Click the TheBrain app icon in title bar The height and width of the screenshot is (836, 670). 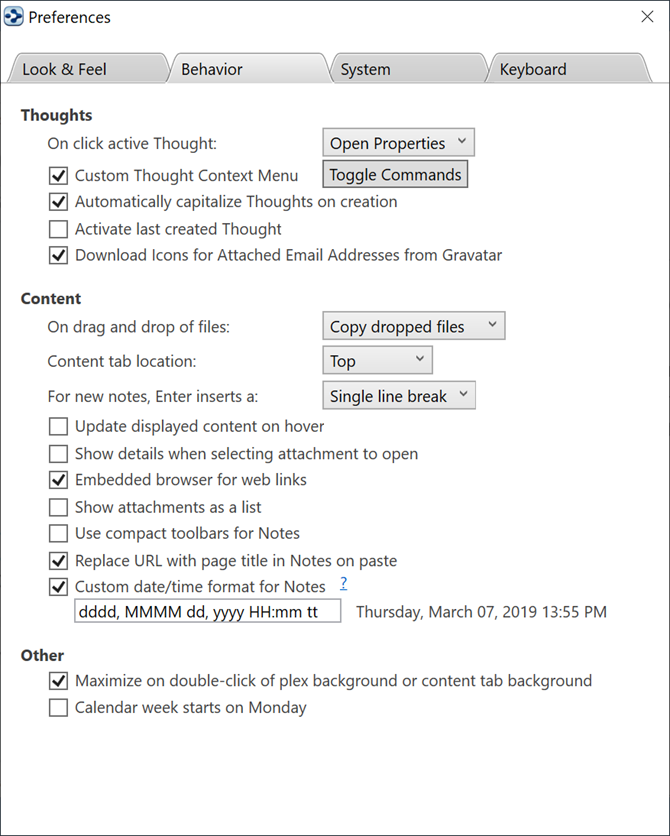pos(14,17)
